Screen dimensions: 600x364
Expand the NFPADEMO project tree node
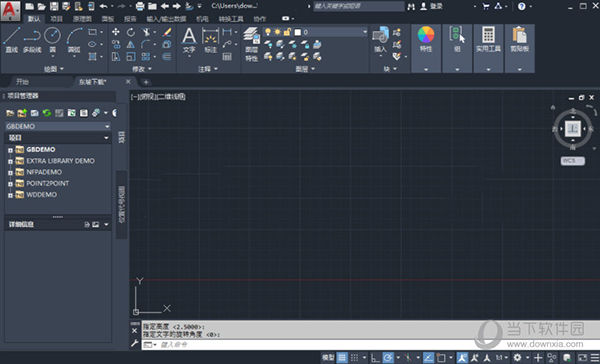coord(10,173)
